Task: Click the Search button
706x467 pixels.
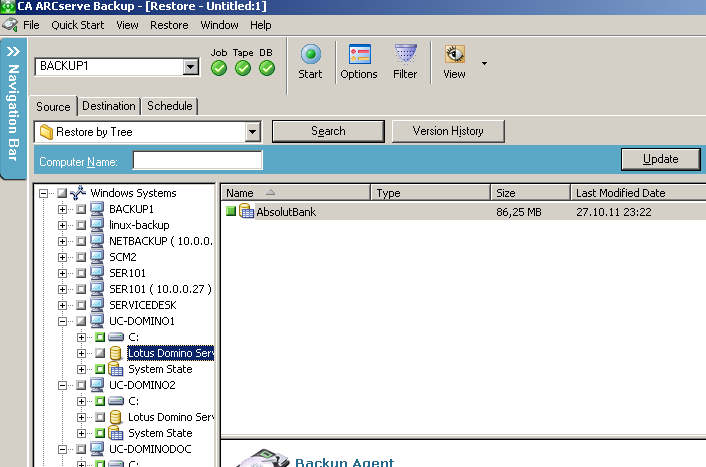Action: click(x=328, y=131)
